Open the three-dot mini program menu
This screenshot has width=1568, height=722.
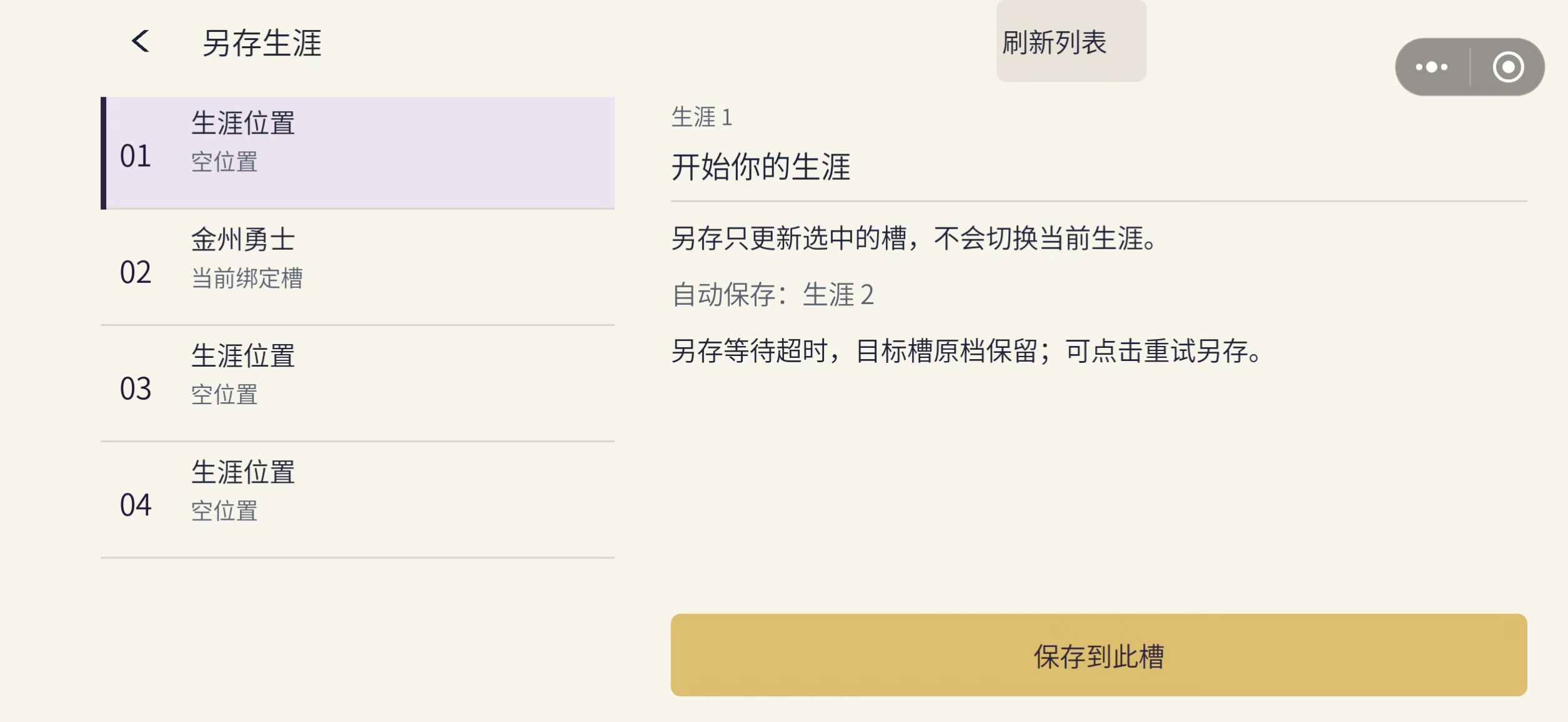click(x=1432, y=67)
